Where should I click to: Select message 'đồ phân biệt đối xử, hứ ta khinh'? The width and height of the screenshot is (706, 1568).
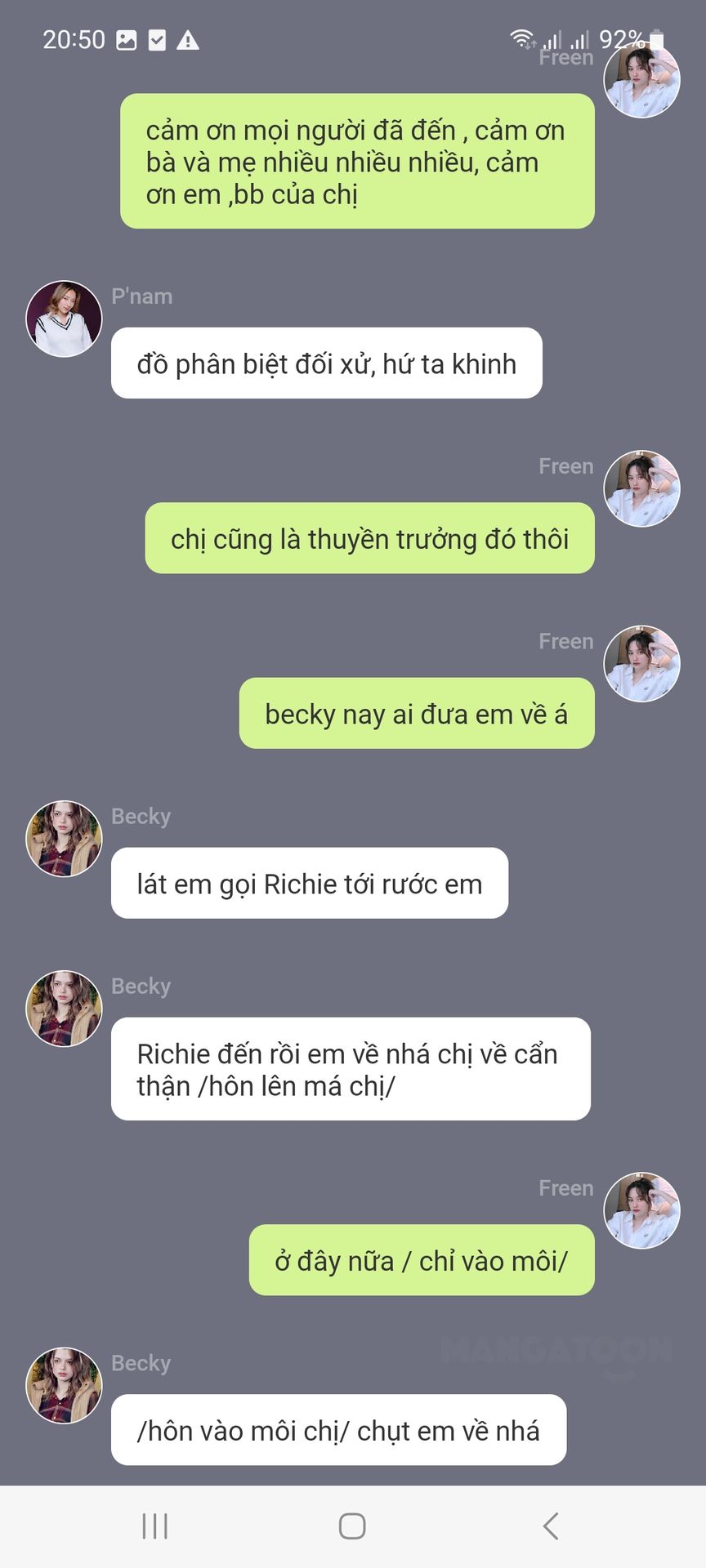point(327,363)
